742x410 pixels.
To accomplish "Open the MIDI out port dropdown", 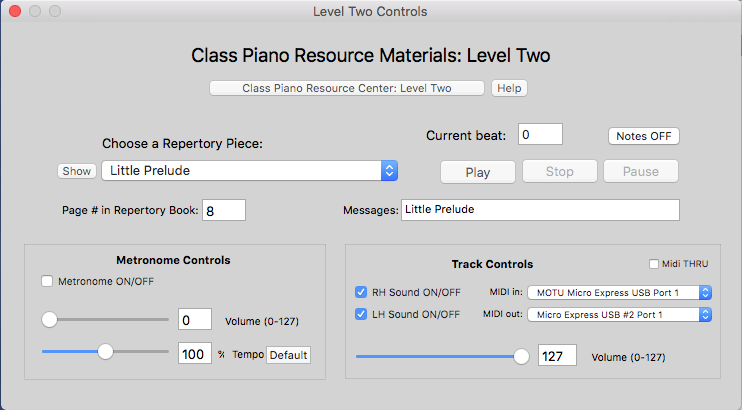I will click(x=620, y=315).
